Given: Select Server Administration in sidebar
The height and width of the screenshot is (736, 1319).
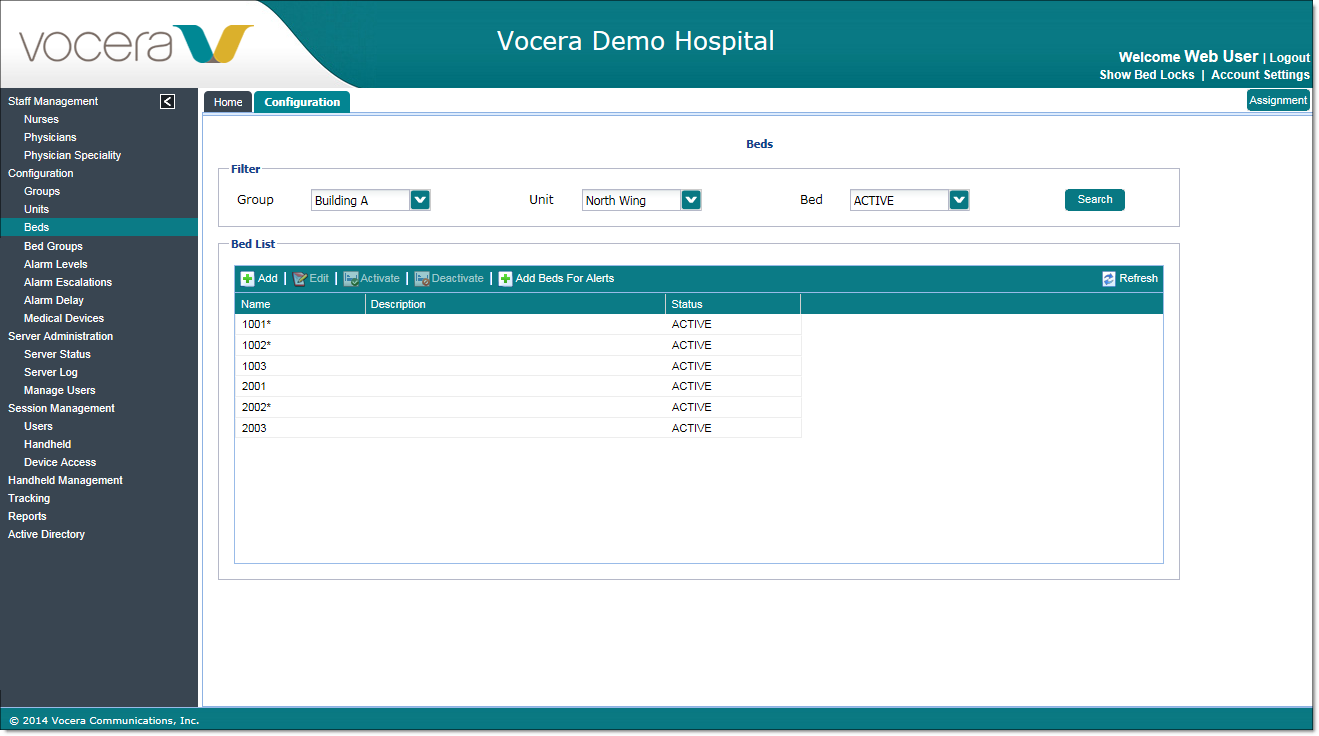Looking at the screenshot, I should click(60, 336).
